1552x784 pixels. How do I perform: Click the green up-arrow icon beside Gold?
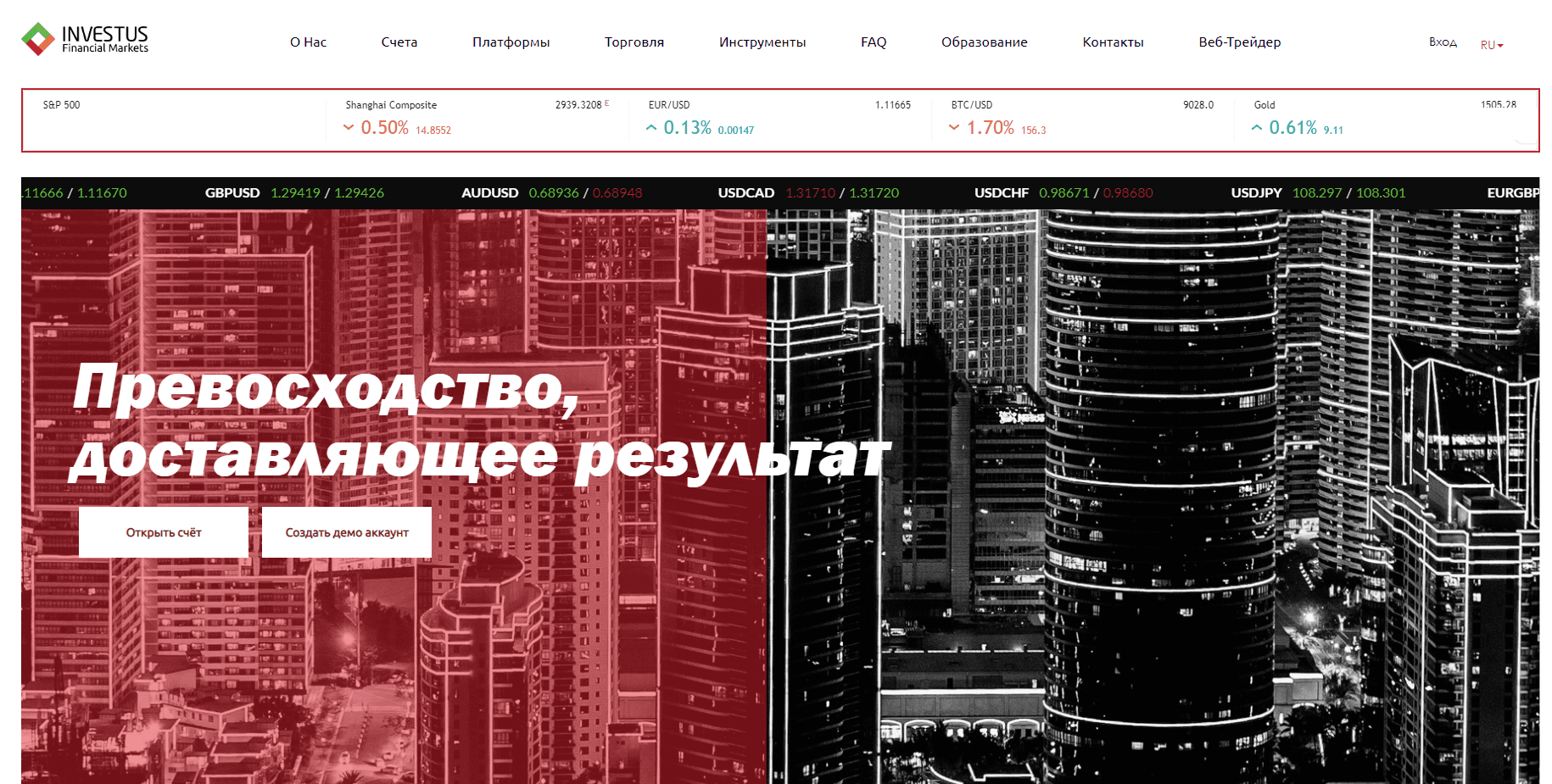(x=1256, y=127)
